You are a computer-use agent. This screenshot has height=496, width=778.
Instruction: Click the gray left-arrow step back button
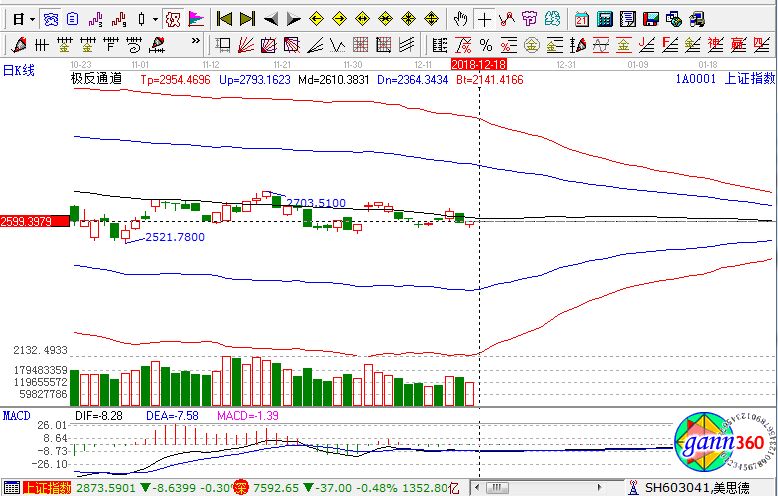(x=270, y=19)
